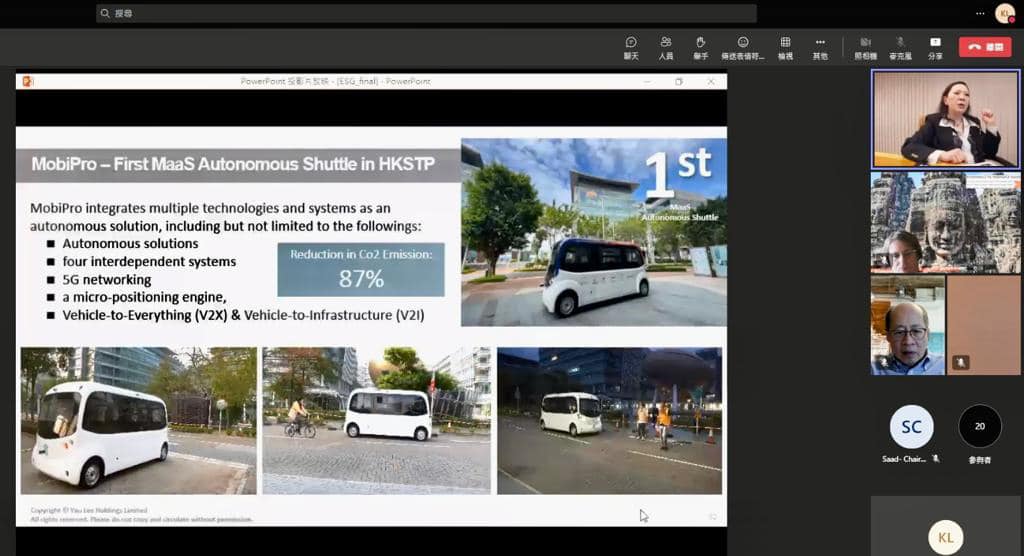This screenshot has height=556, width=1024.
Task: Click the search field at the top
Action: click(426, 13)
